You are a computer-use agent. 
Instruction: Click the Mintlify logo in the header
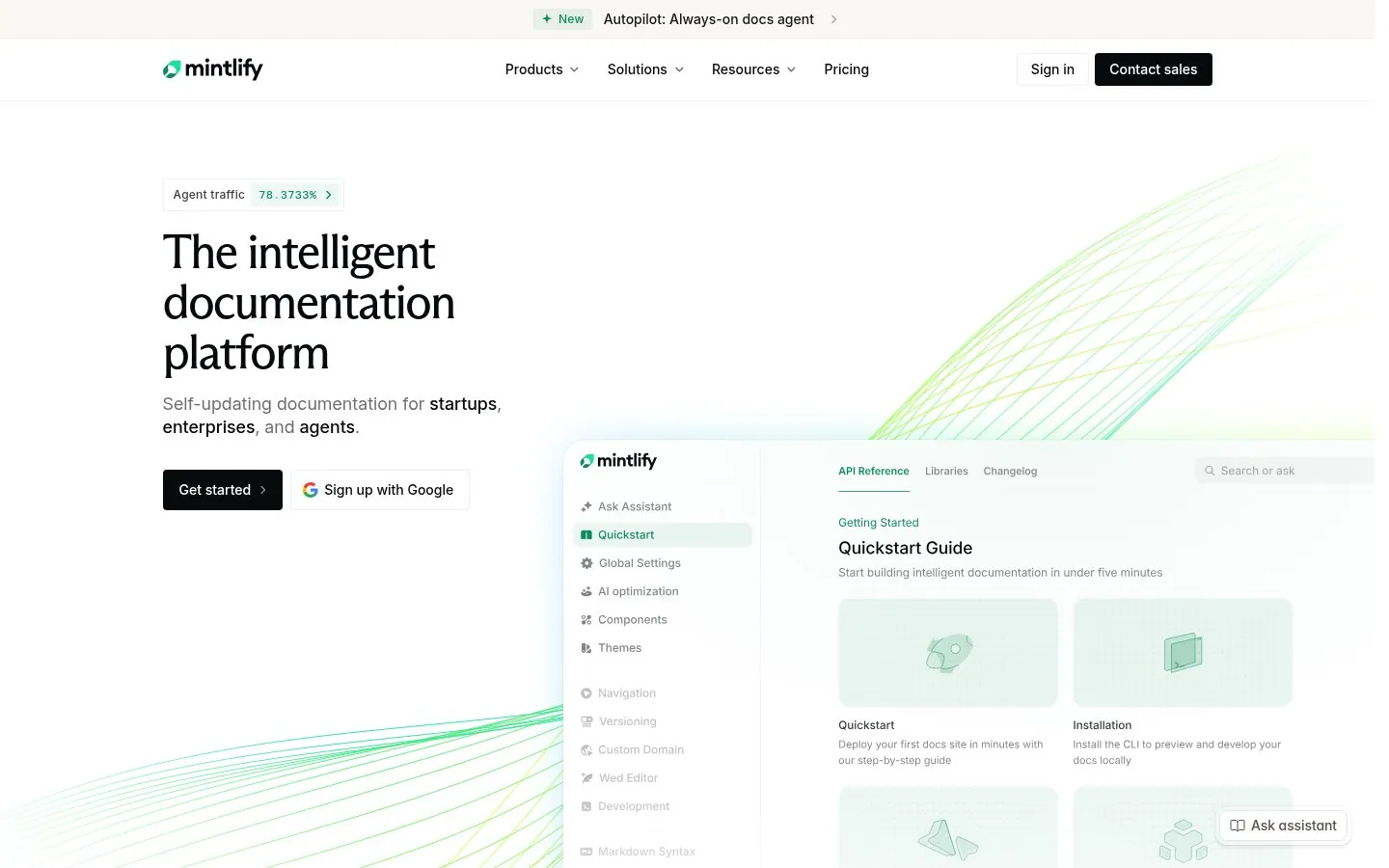[x=212, y=69]
